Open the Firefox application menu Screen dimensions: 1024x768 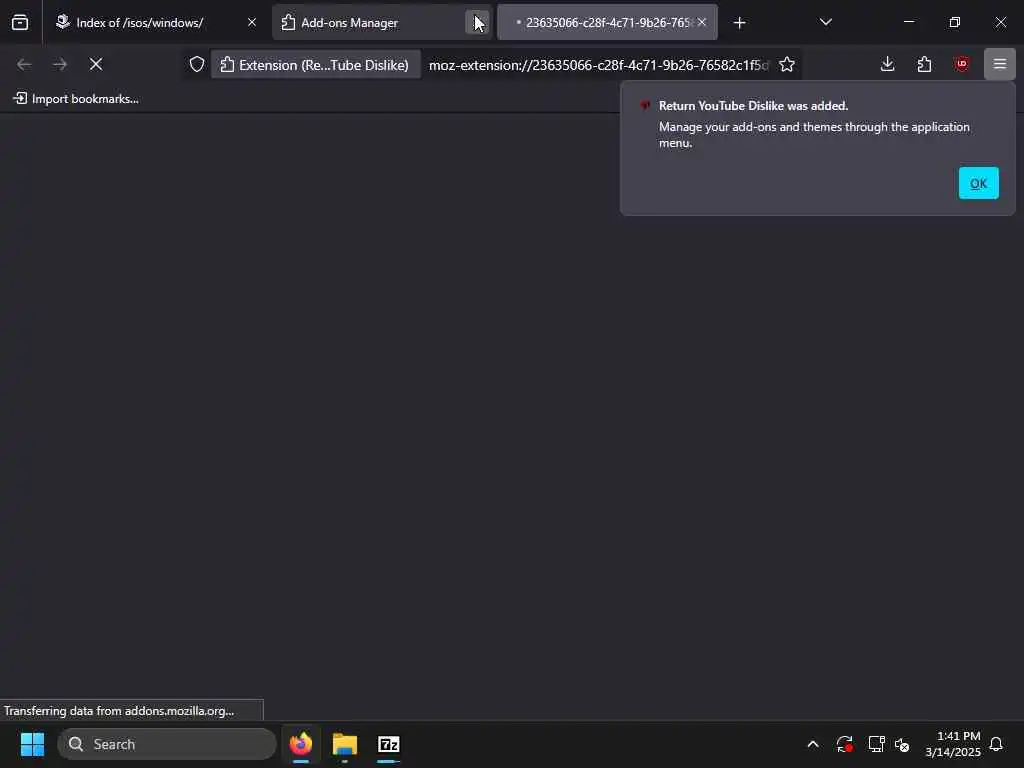coord(1000,64)
